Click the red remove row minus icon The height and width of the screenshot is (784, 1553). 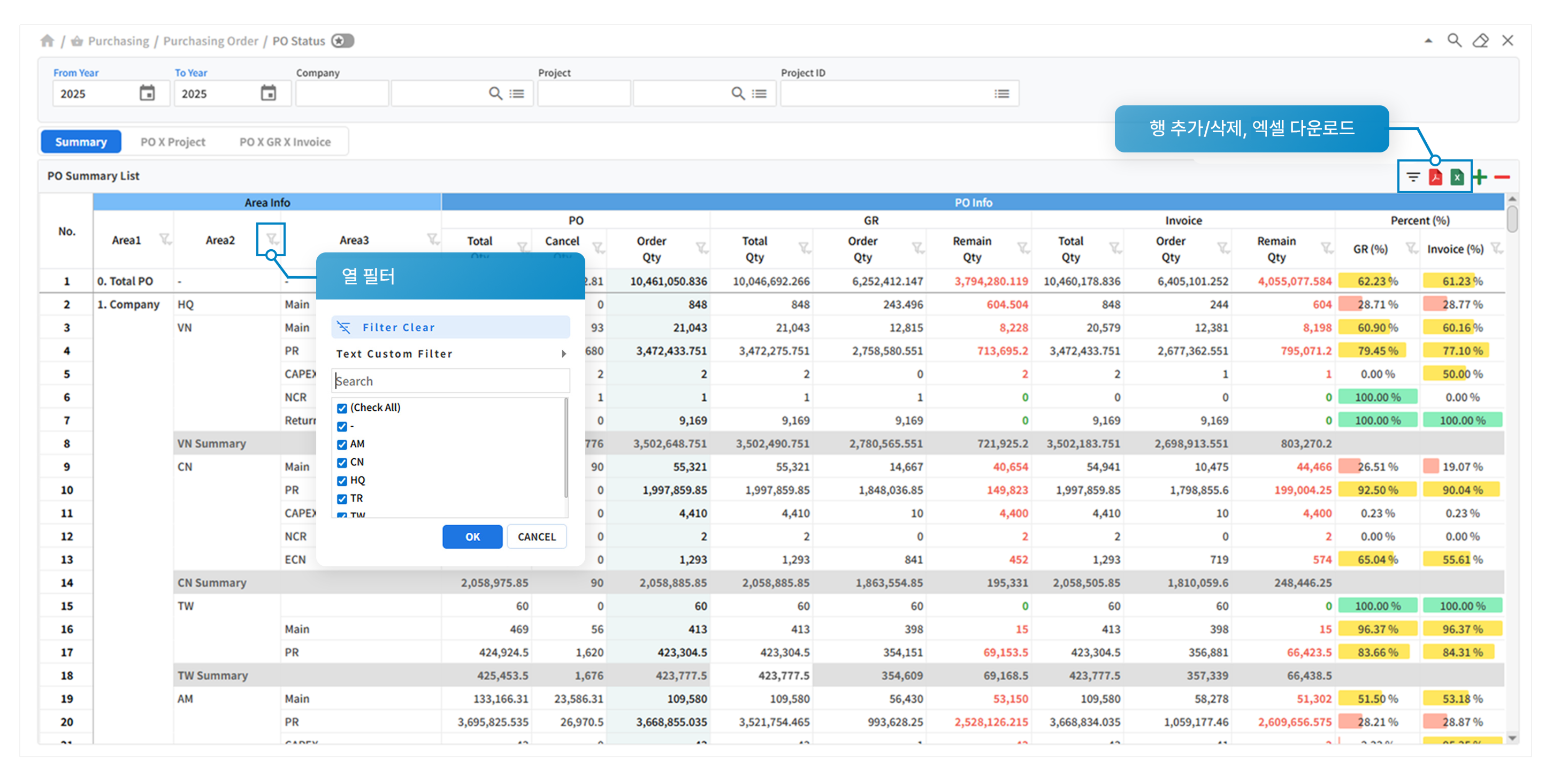click(1502, 177)
